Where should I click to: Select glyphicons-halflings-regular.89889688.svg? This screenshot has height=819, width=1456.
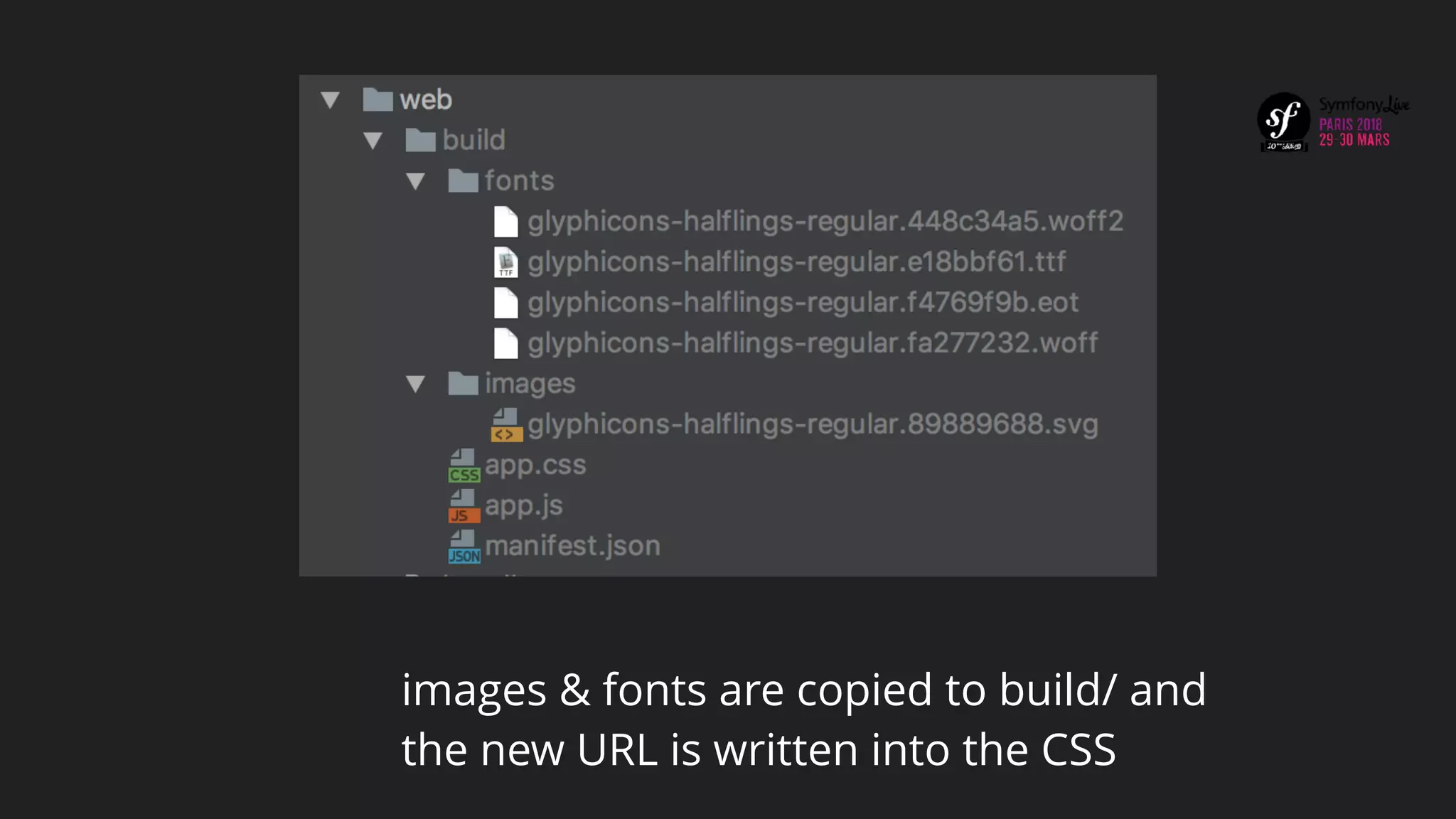click(x=813, y=424)
